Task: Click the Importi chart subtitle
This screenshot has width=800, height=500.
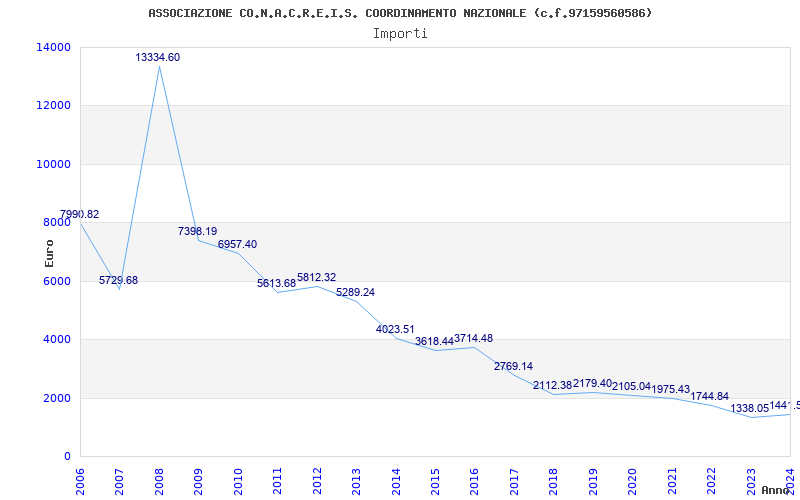Action: click(400, 34)
